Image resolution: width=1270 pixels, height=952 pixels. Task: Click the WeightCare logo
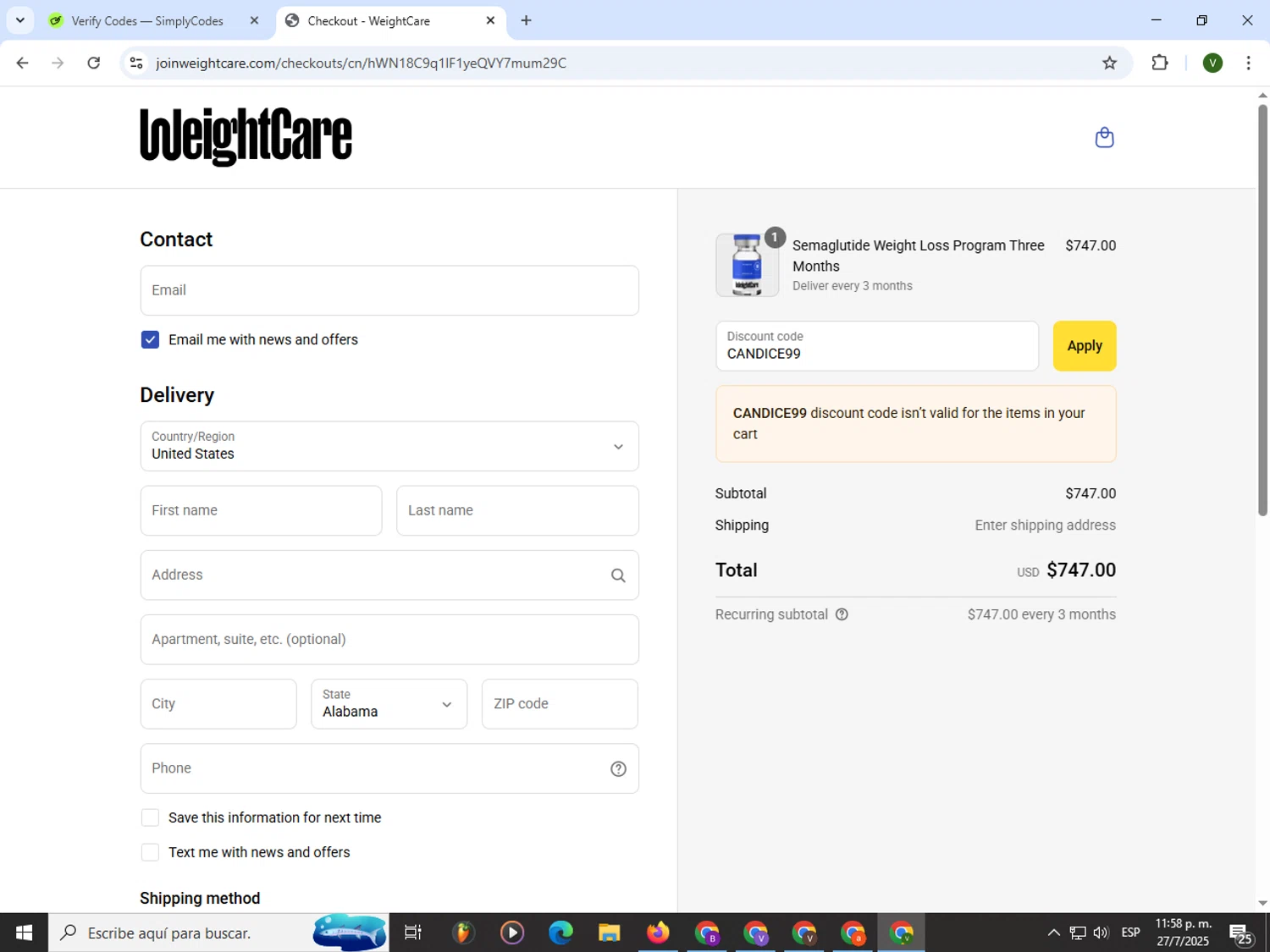point(246,137)
